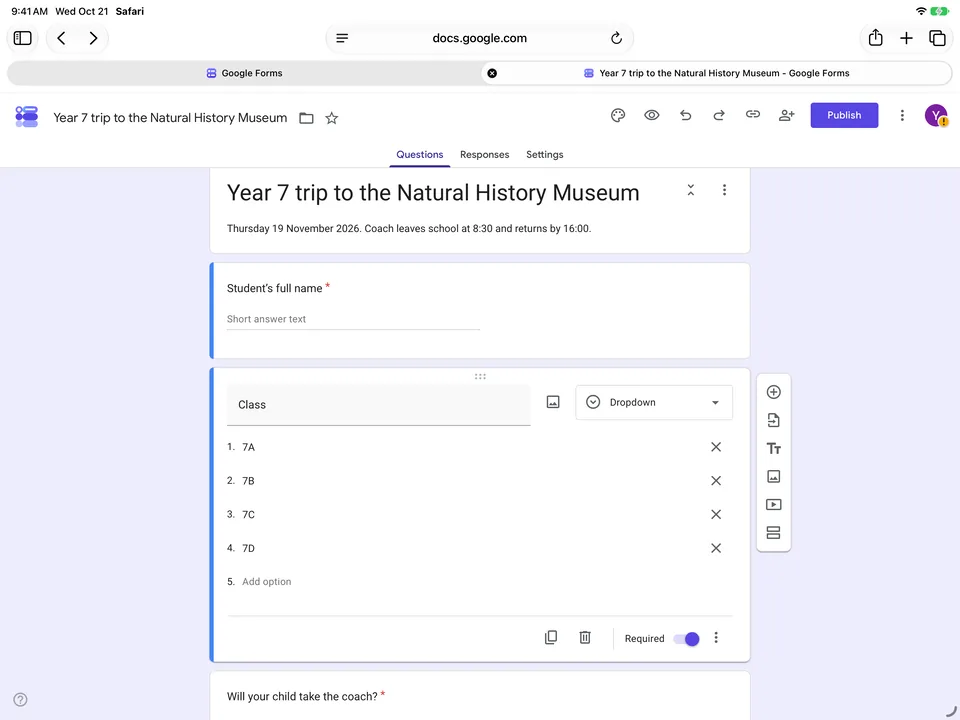Viewport: 960px width, 720px height.
Task: Star the form
Action: (x=331, y=118)
